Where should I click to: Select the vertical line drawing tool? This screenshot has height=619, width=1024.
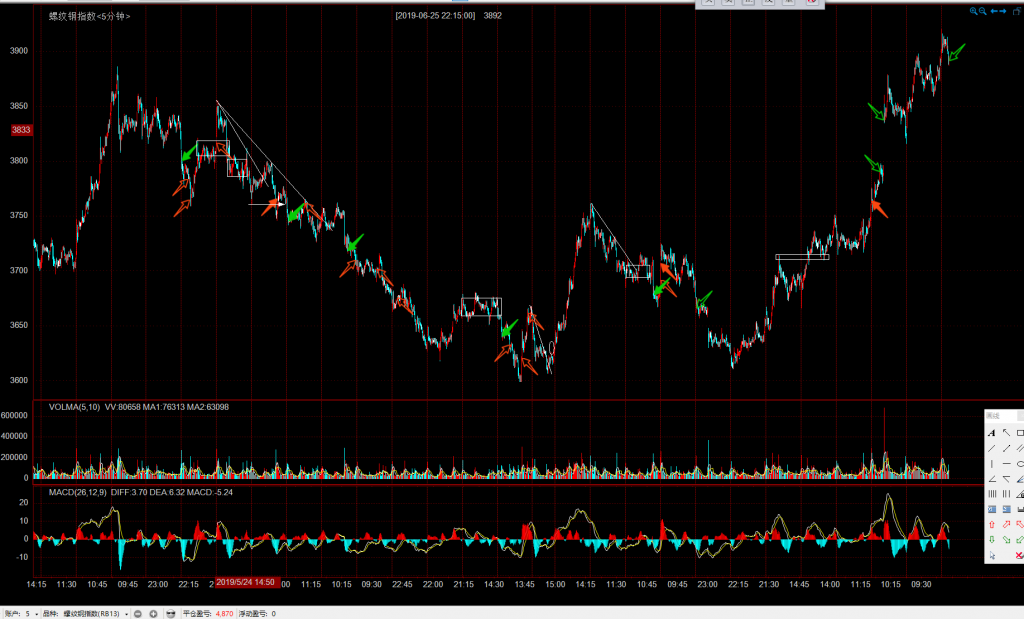click(x=991, y=464)
